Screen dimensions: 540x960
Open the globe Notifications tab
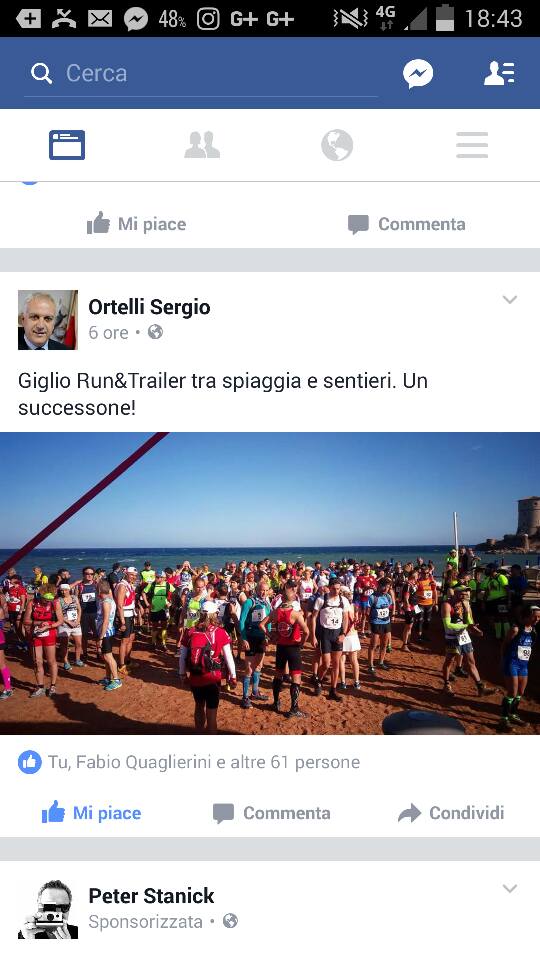point(337,145)
